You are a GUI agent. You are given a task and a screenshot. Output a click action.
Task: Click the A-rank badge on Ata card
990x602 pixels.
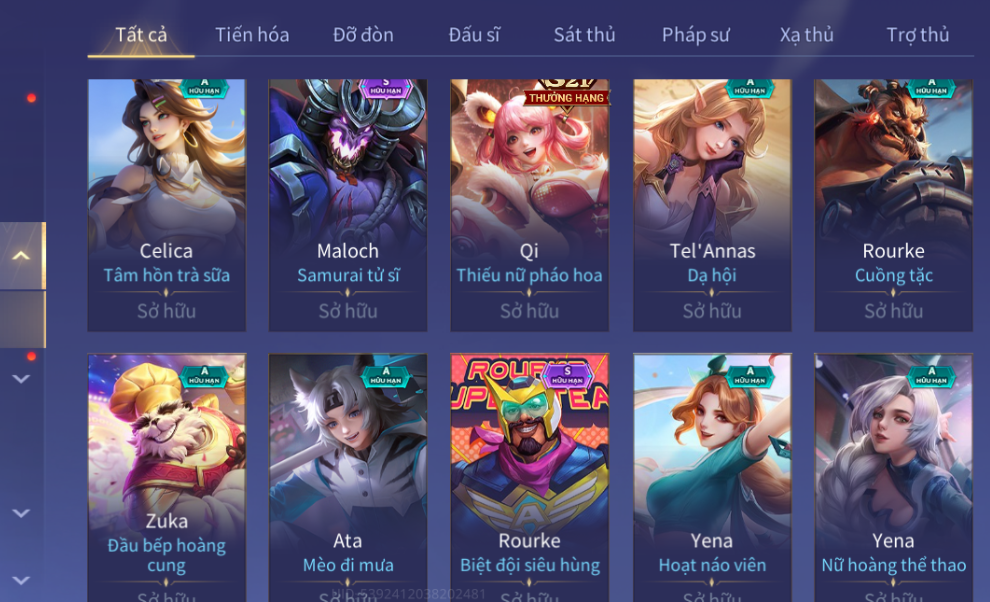[385, 376]
